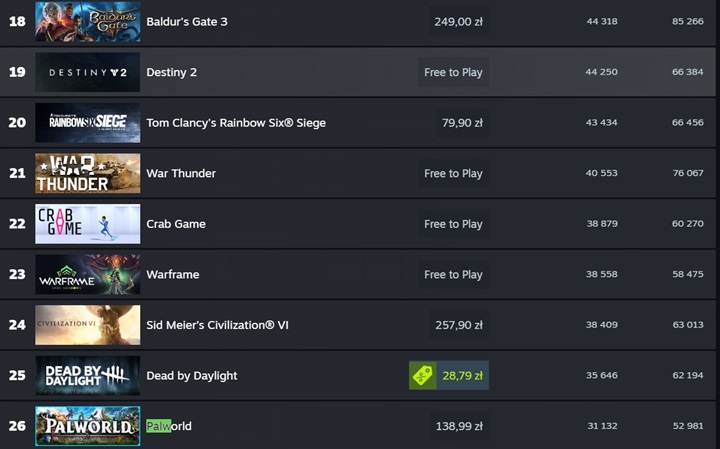
Task: Click the Rainbow Six Siege thumbnail image
Action: coord(87,123)
